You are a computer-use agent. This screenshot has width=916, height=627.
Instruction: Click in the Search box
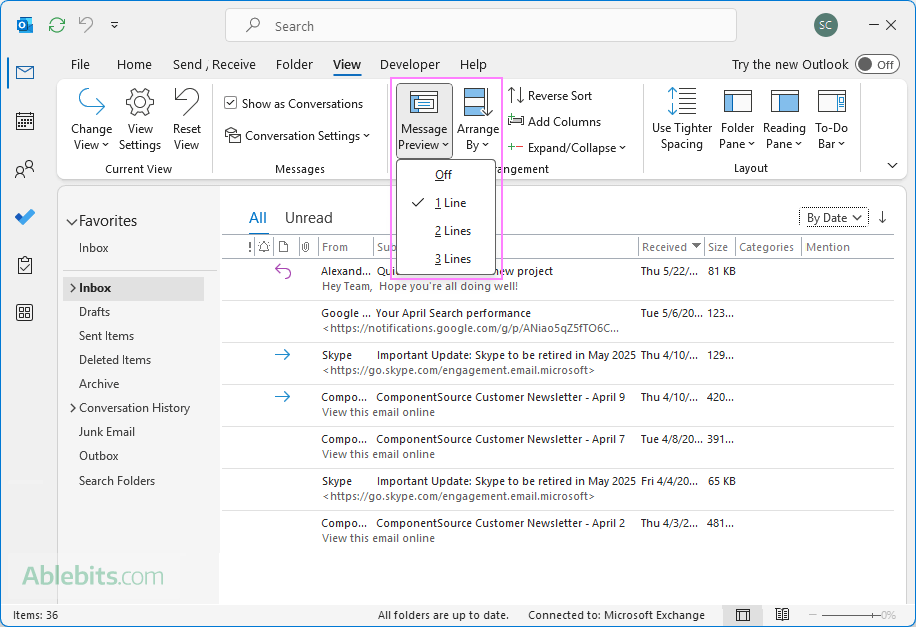click(481, 26)
